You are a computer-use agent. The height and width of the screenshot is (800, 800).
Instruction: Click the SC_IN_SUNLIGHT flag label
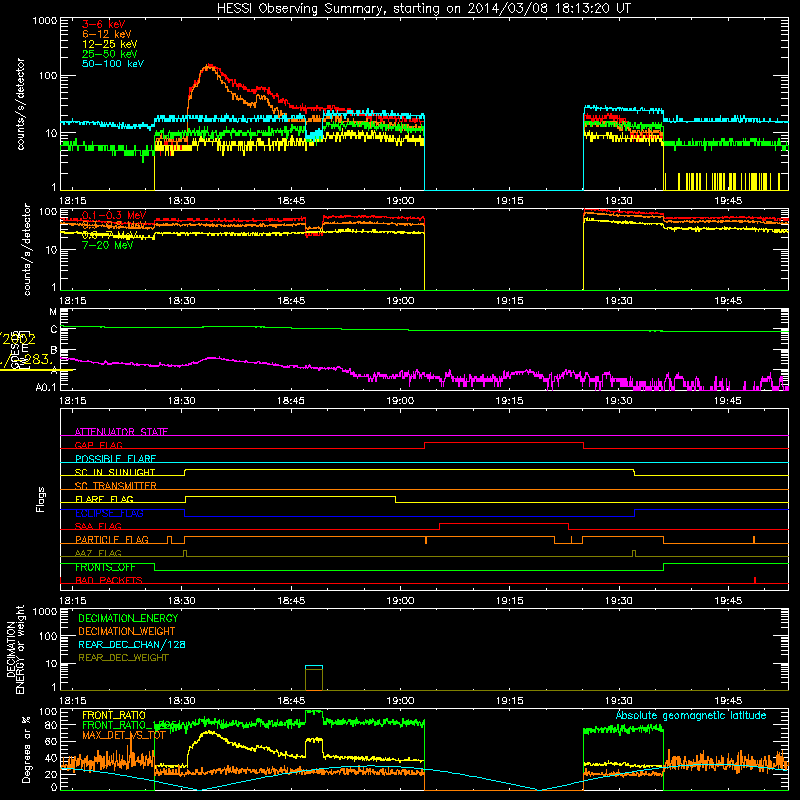point(115,472)
